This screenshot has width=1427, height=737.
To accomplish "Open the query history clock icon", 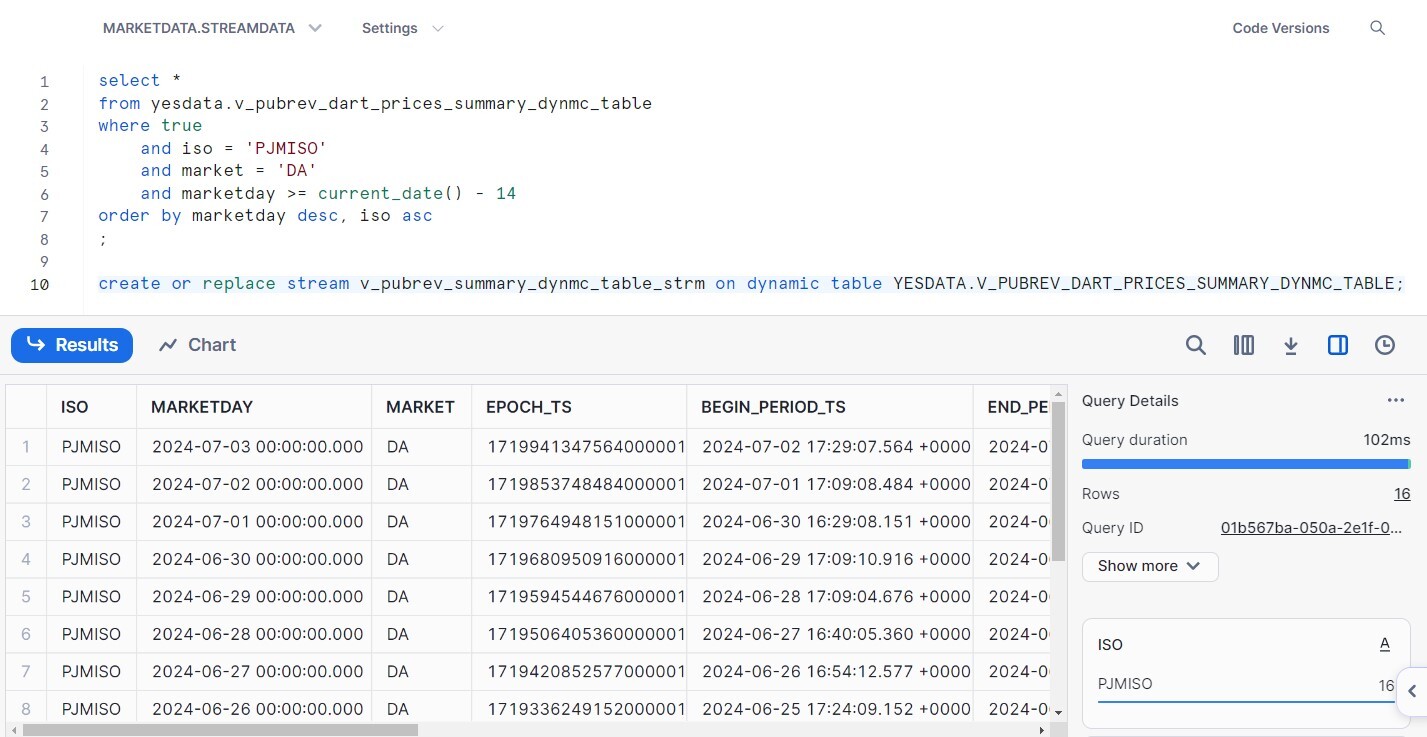I will 1385,345.
